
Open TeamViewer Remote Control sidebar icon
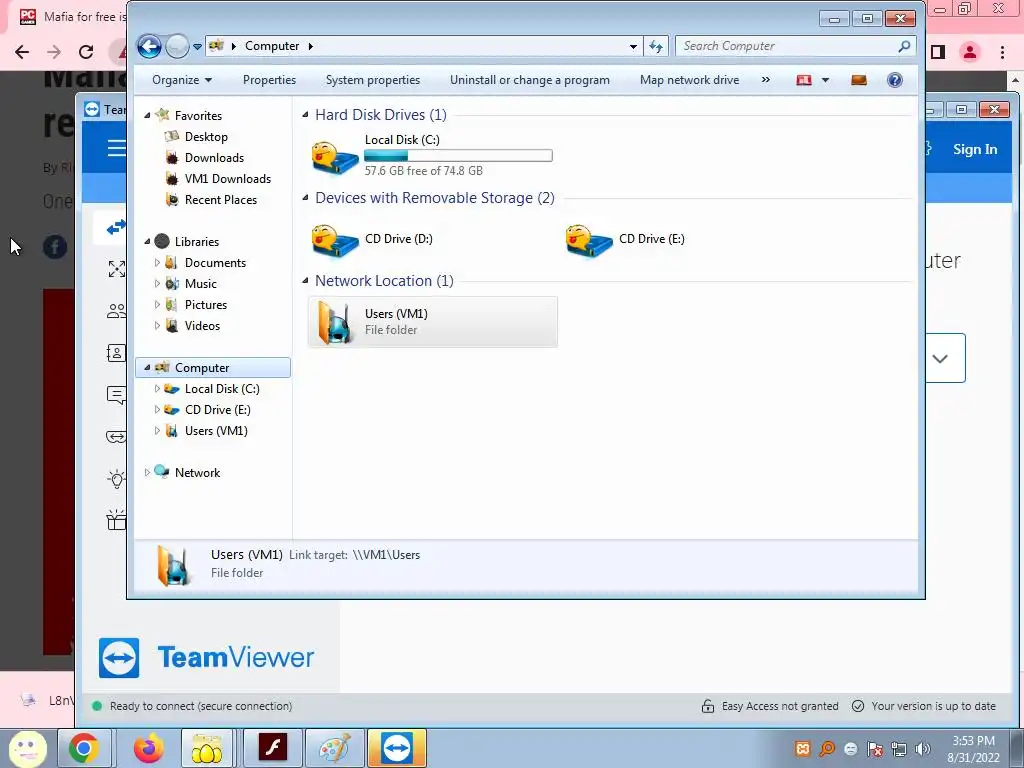coord(116,227)
